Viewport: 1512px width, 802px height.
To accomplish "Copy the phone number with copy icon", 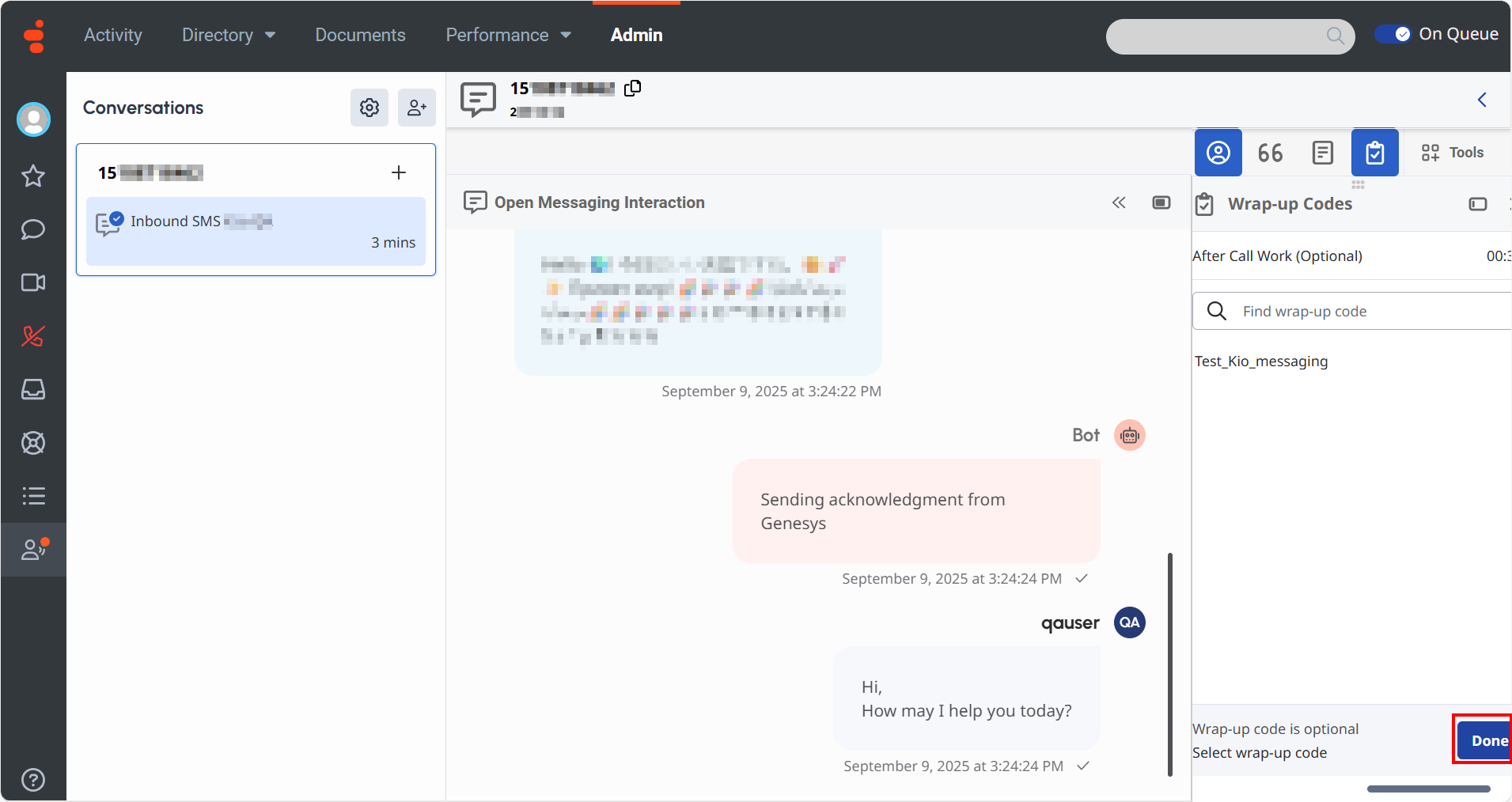I will 632,89.
